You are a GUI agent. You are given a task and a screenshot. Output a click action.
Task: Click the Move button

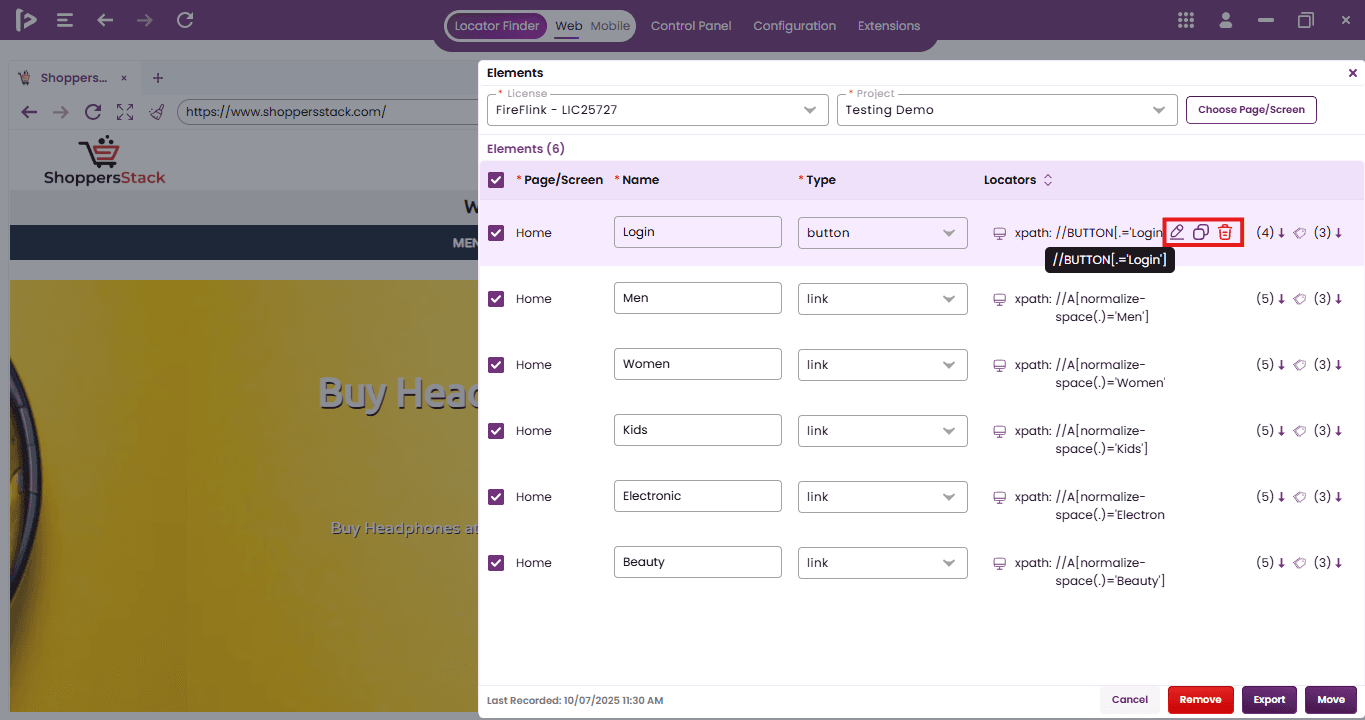[1331, 700]
